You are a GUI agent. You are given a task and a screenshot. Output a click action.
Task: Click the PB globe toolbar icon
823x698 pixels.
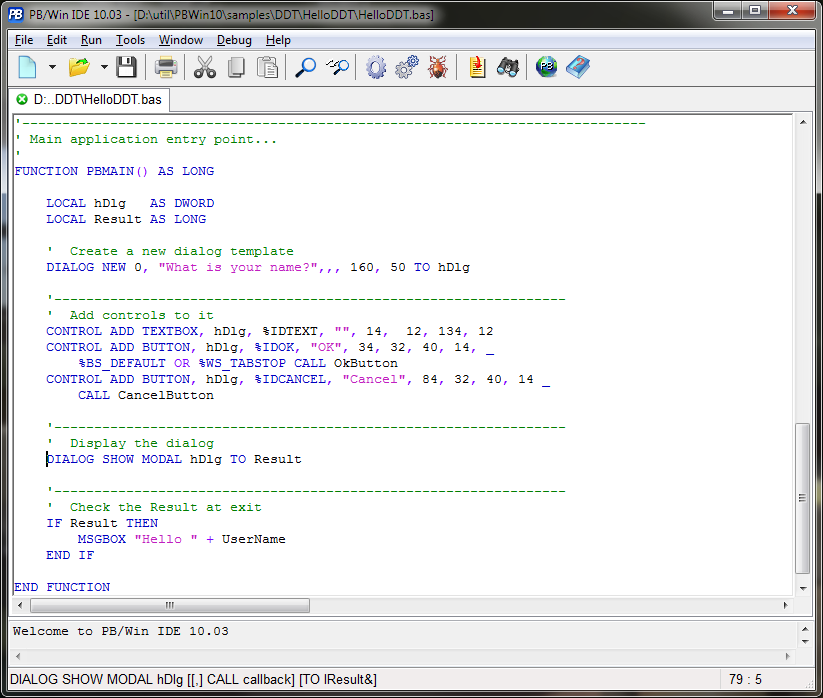(x=546, y=67)
